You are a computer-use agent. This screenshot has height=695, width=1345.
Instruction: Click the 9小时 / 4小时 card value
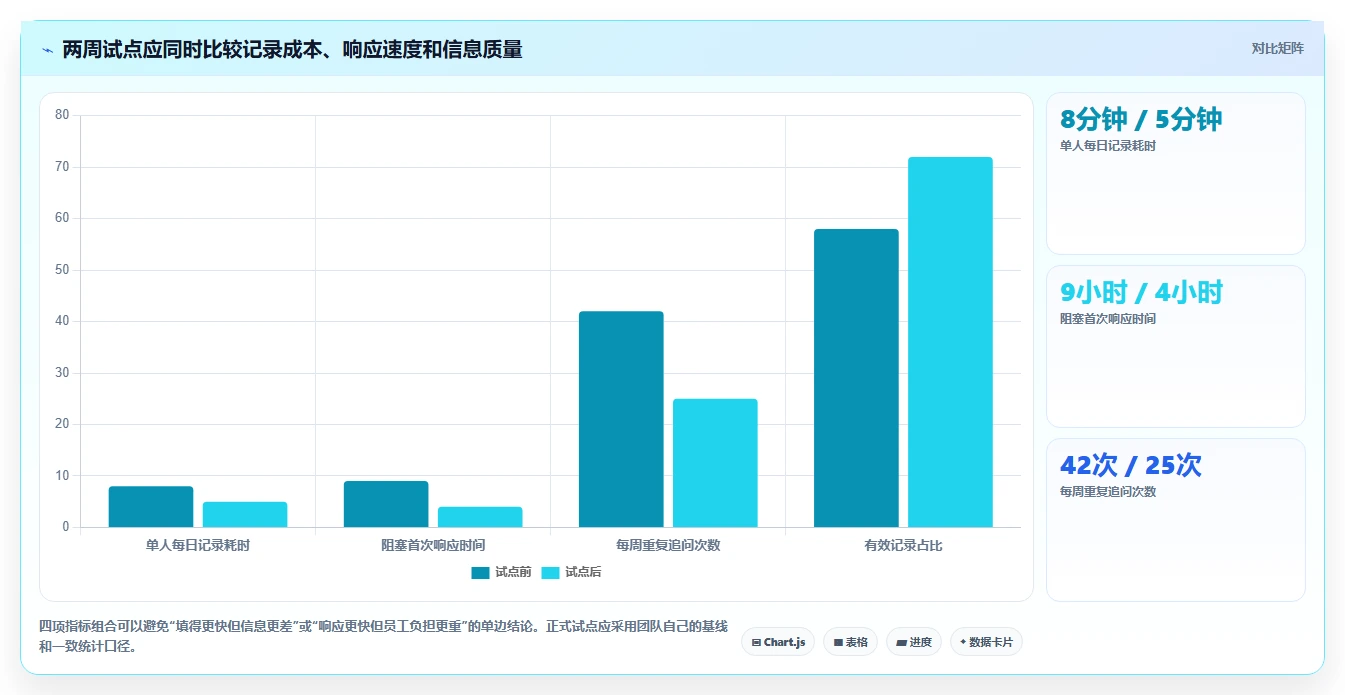click(x=1141, y=292)
